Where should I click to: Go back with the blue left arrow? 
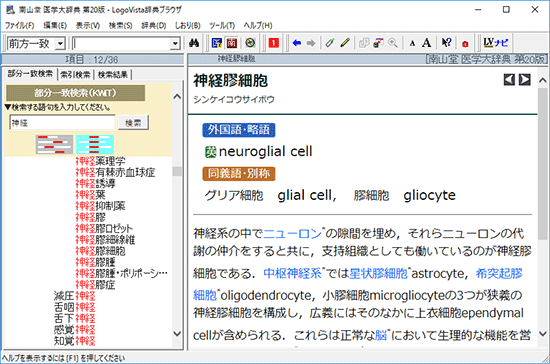click(x=297, y=43)
